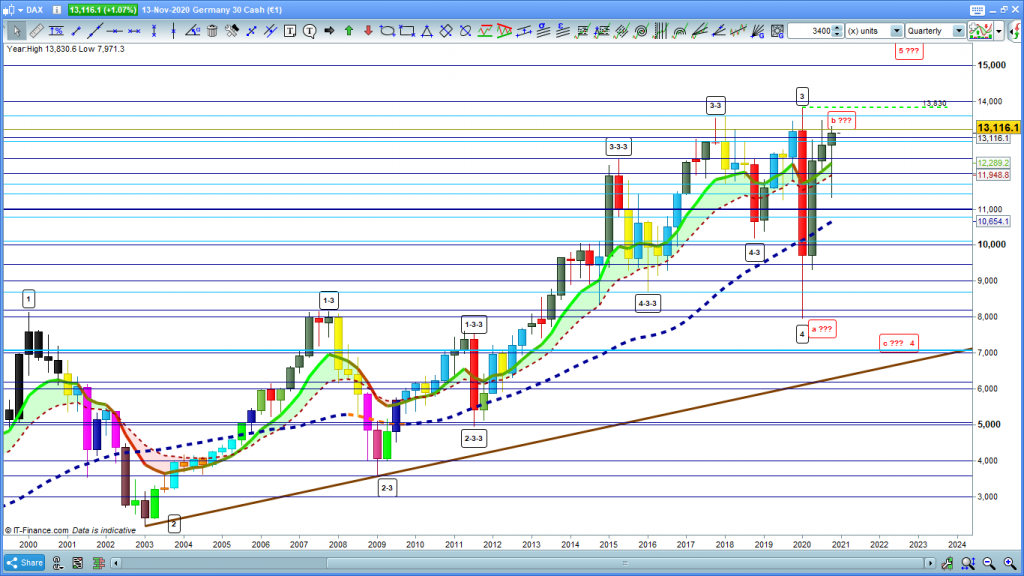
Task: Click the trash can delete tool
Action: (212, 31)
